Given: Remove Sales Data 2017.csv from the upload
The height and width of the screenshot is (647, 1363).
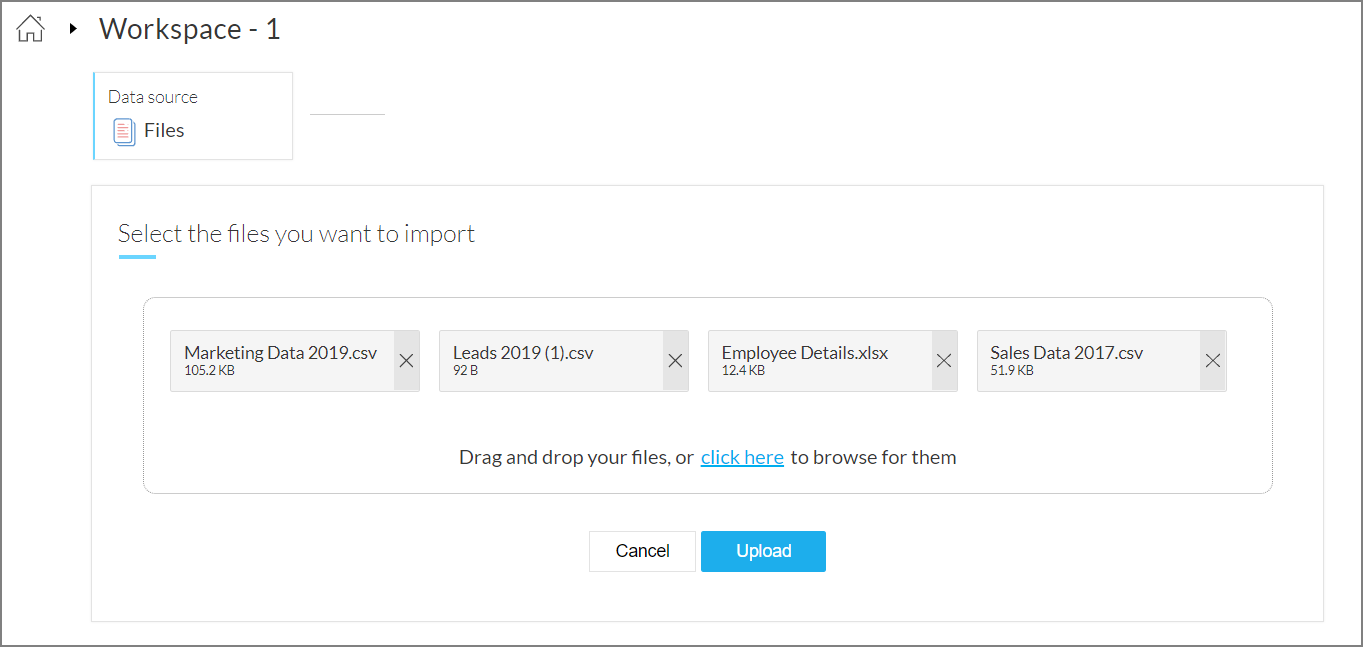Looking at the screenshot, I should pyautogui.click(x=1213, y=361).
